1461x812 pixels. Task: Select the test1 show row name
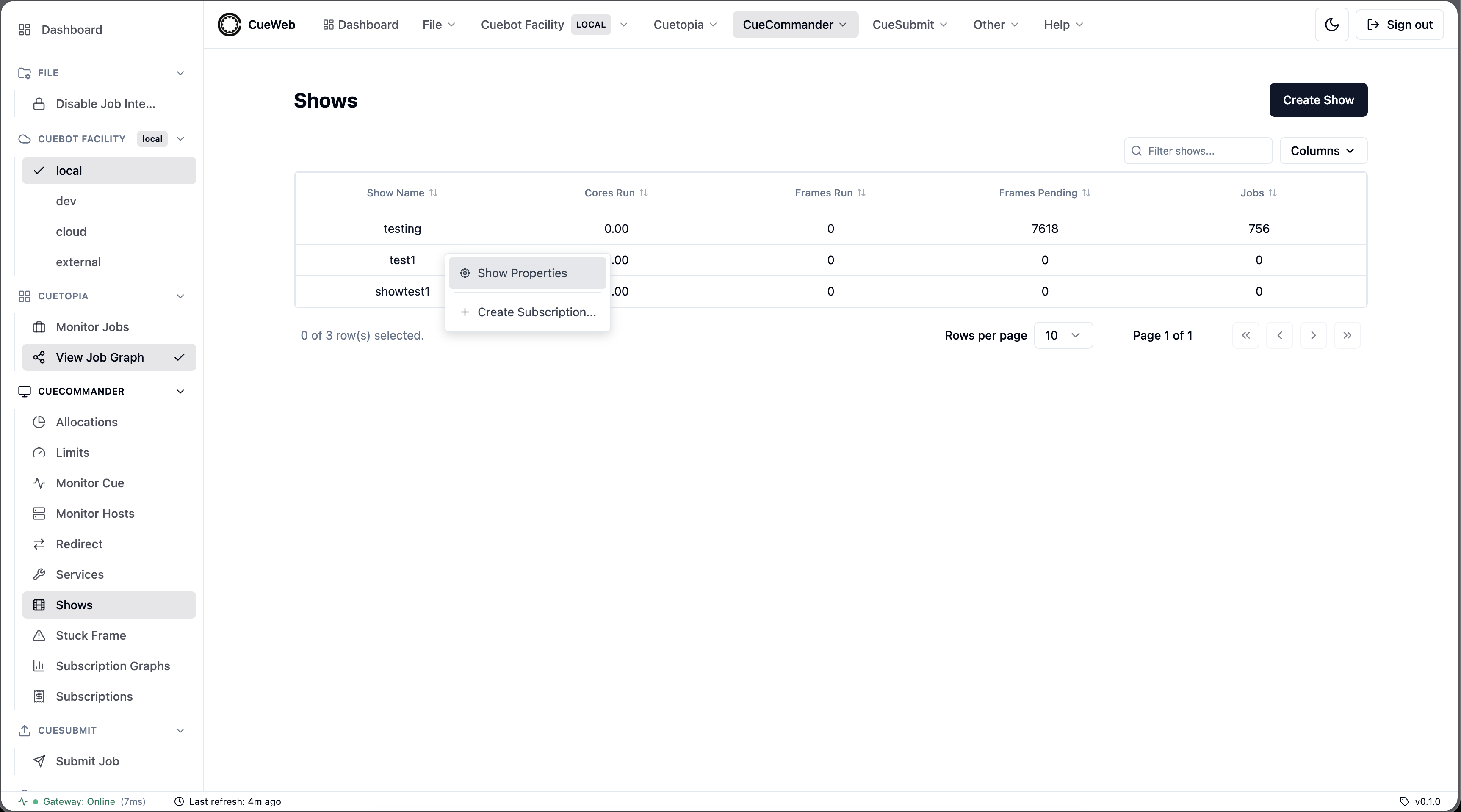[x=402, y=260]
